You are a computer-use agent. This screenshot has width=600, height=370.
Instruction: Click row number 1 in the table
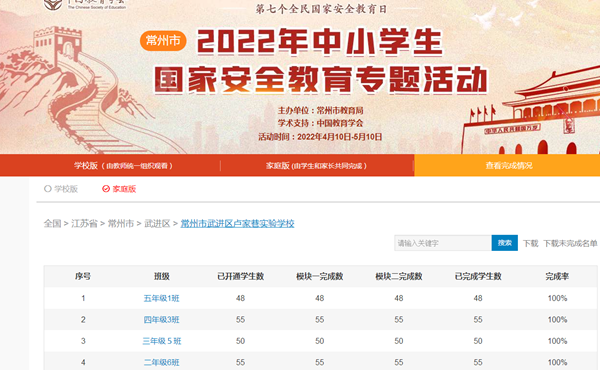click(83, 298)
